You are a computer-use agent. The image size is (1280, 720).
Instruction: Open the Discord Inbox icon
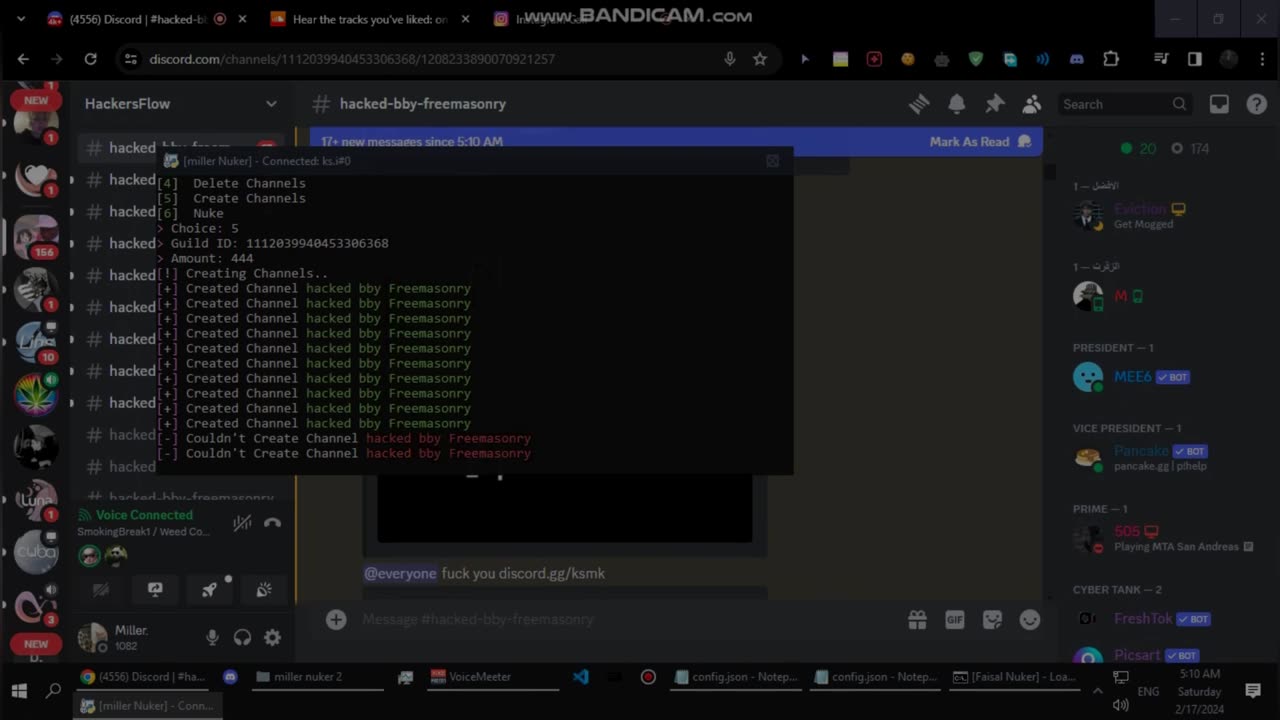1219,104
